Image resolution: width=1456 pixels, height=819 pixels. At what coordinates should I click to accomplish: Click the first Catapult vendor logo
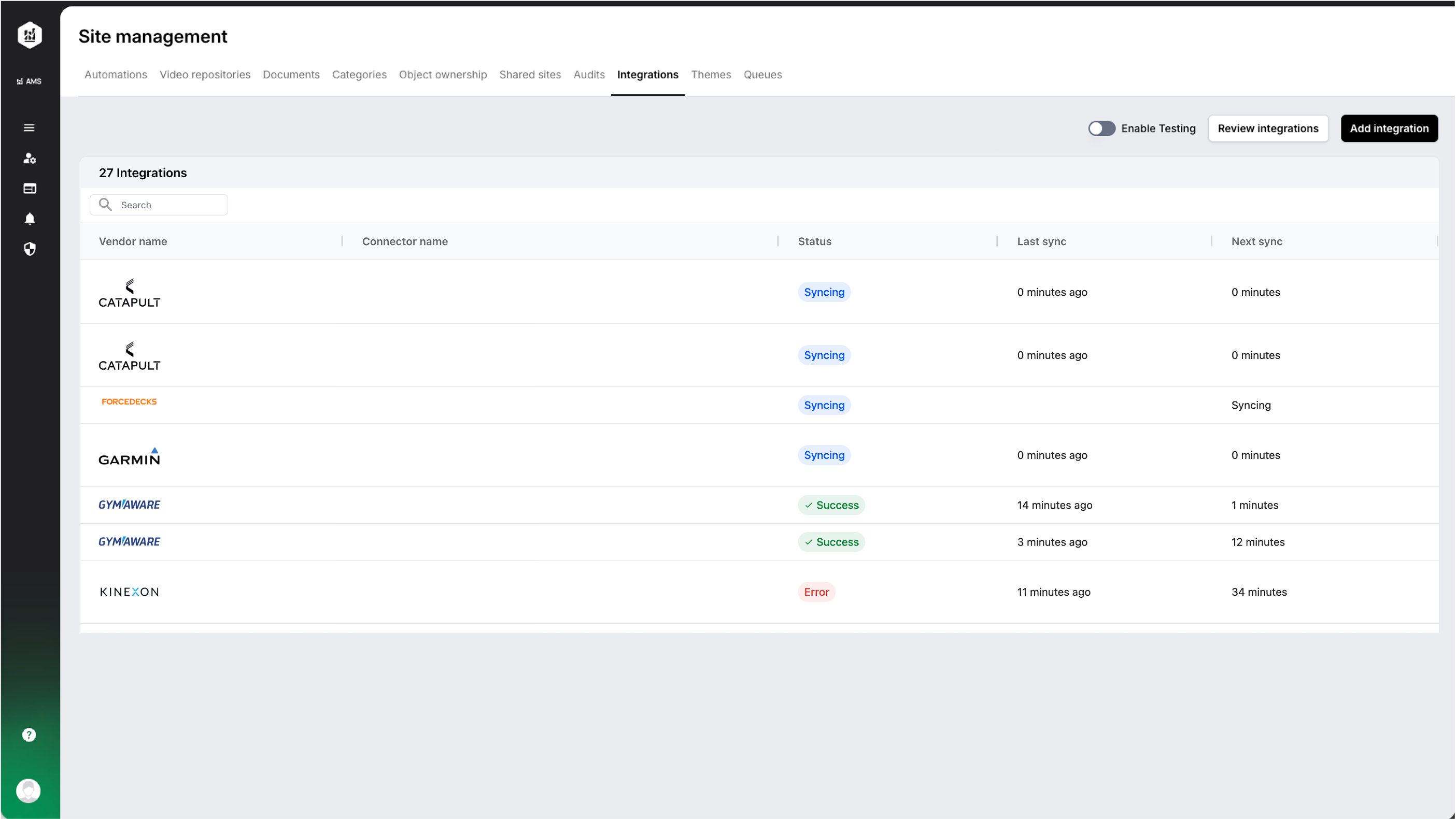(130, 293)
